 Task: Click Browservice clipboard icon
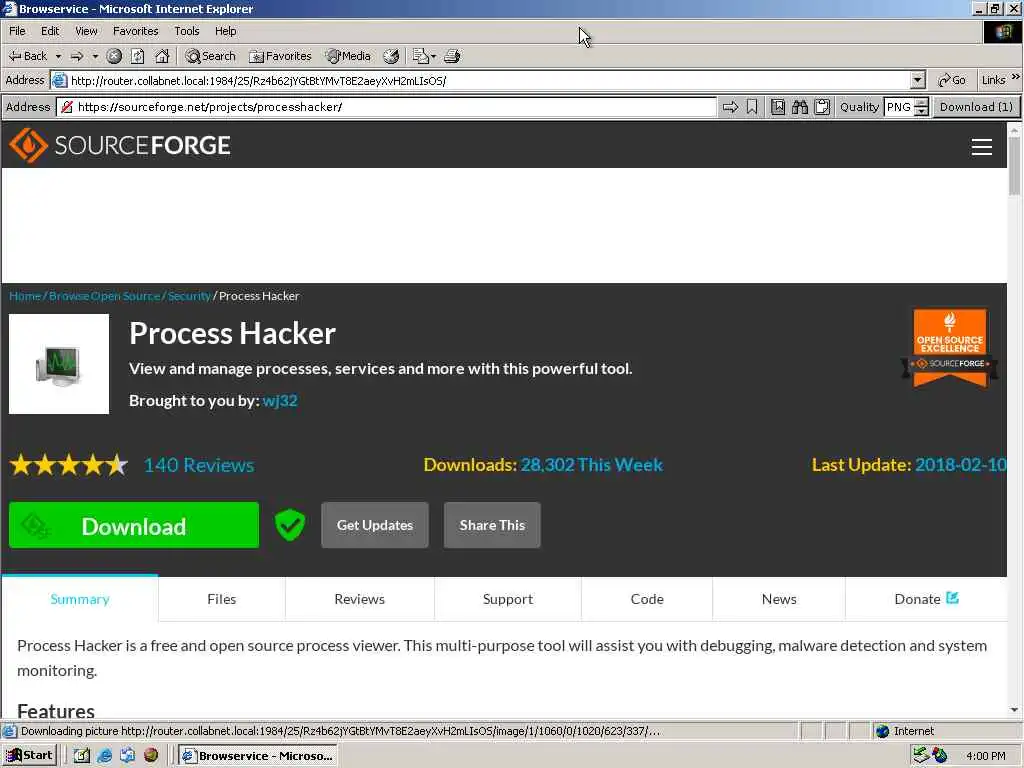click(822, 107)
